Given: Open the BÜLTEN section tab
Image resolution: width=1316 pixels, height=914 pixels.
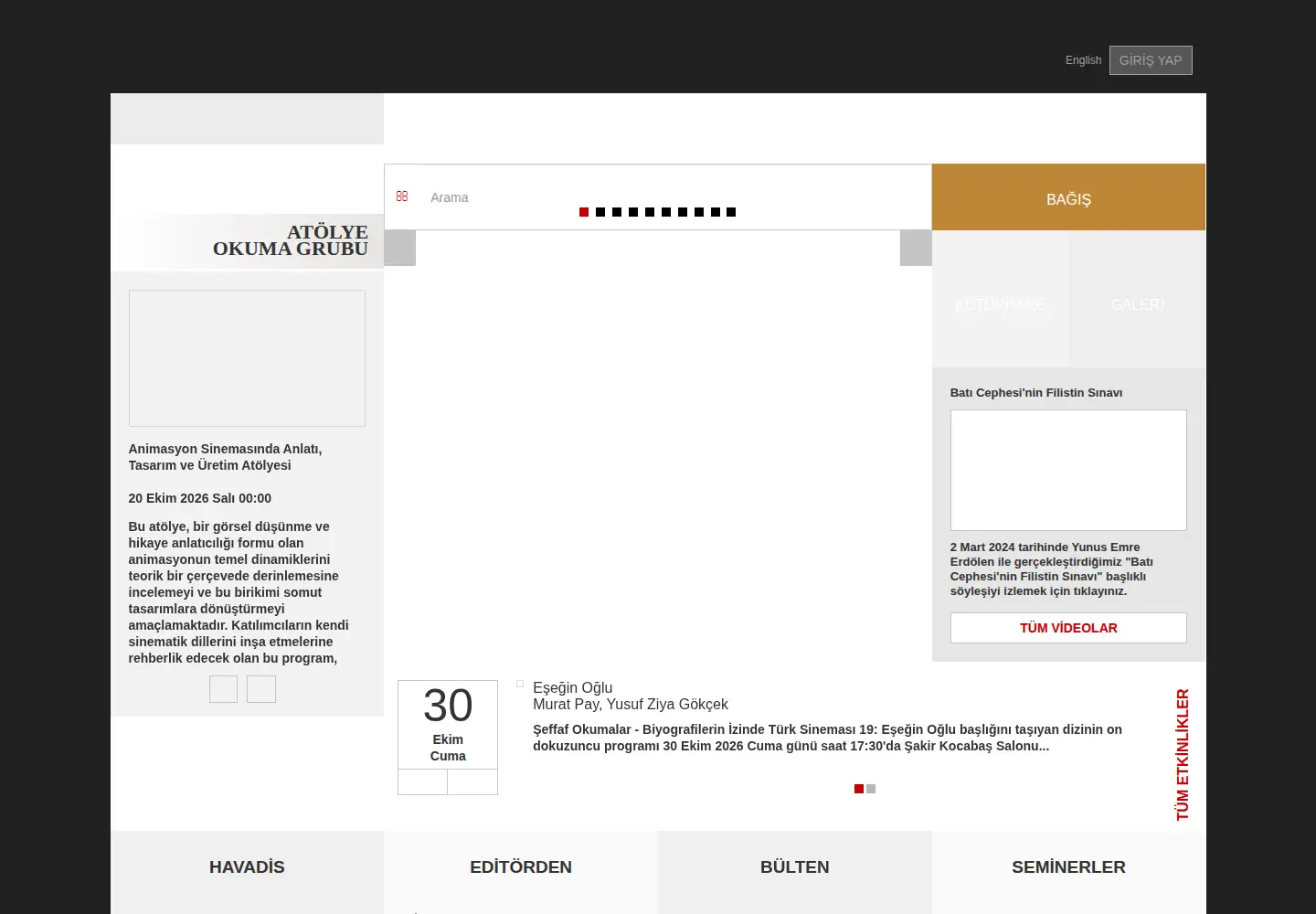Looking at the screenshot, I should pos(795,867).
